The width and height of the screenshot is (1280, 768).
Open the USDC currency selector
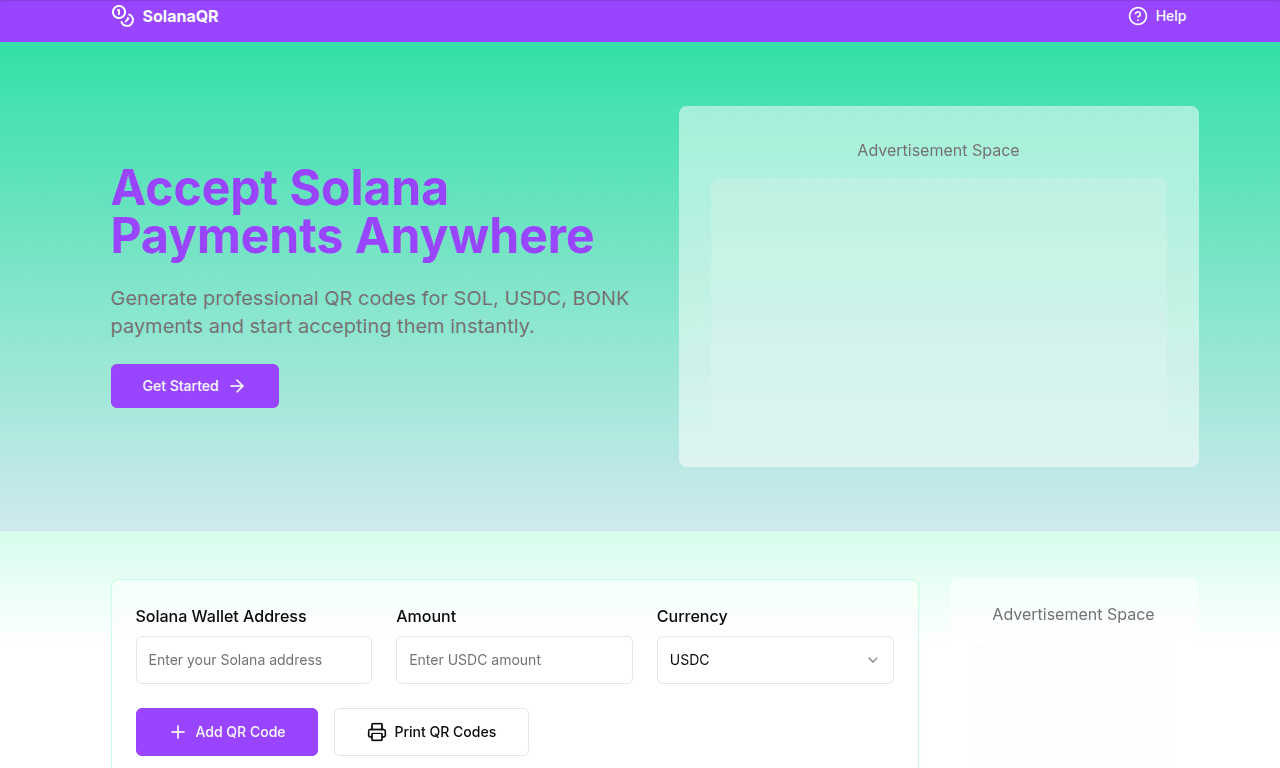pos(775,660)
